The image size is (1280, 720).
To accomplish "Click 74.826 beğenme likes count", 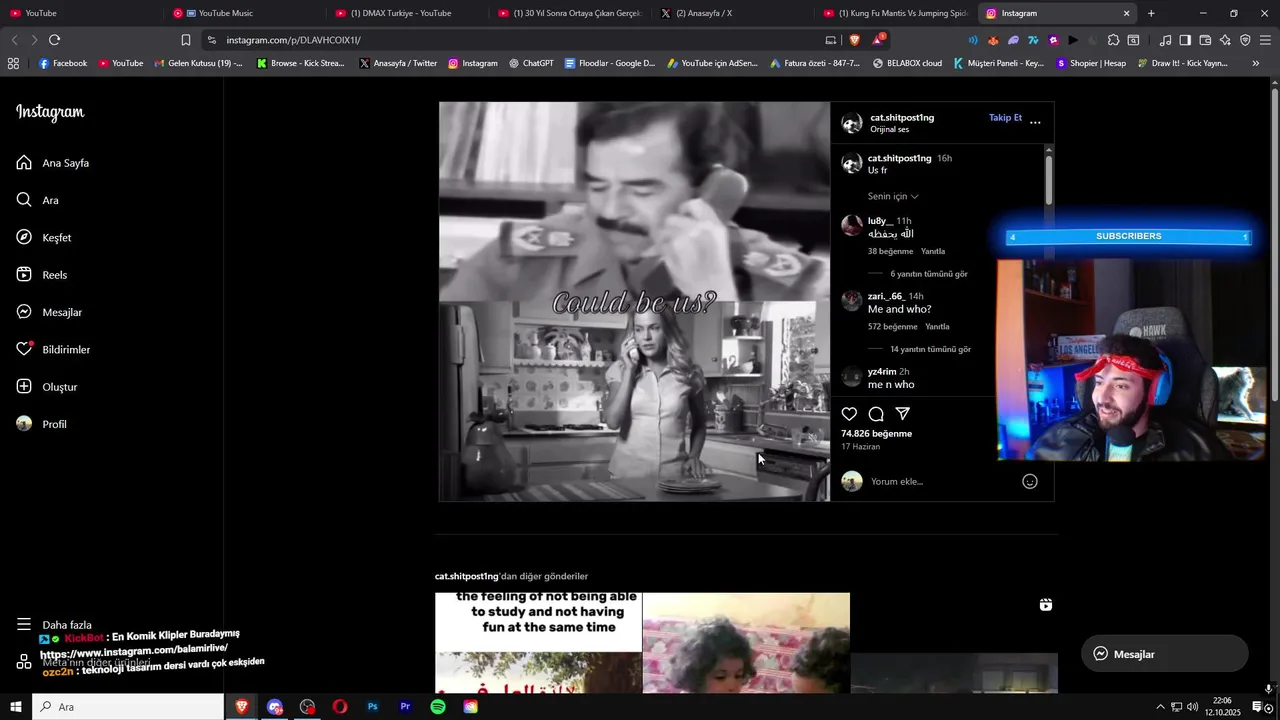I will tap(877, 434).
